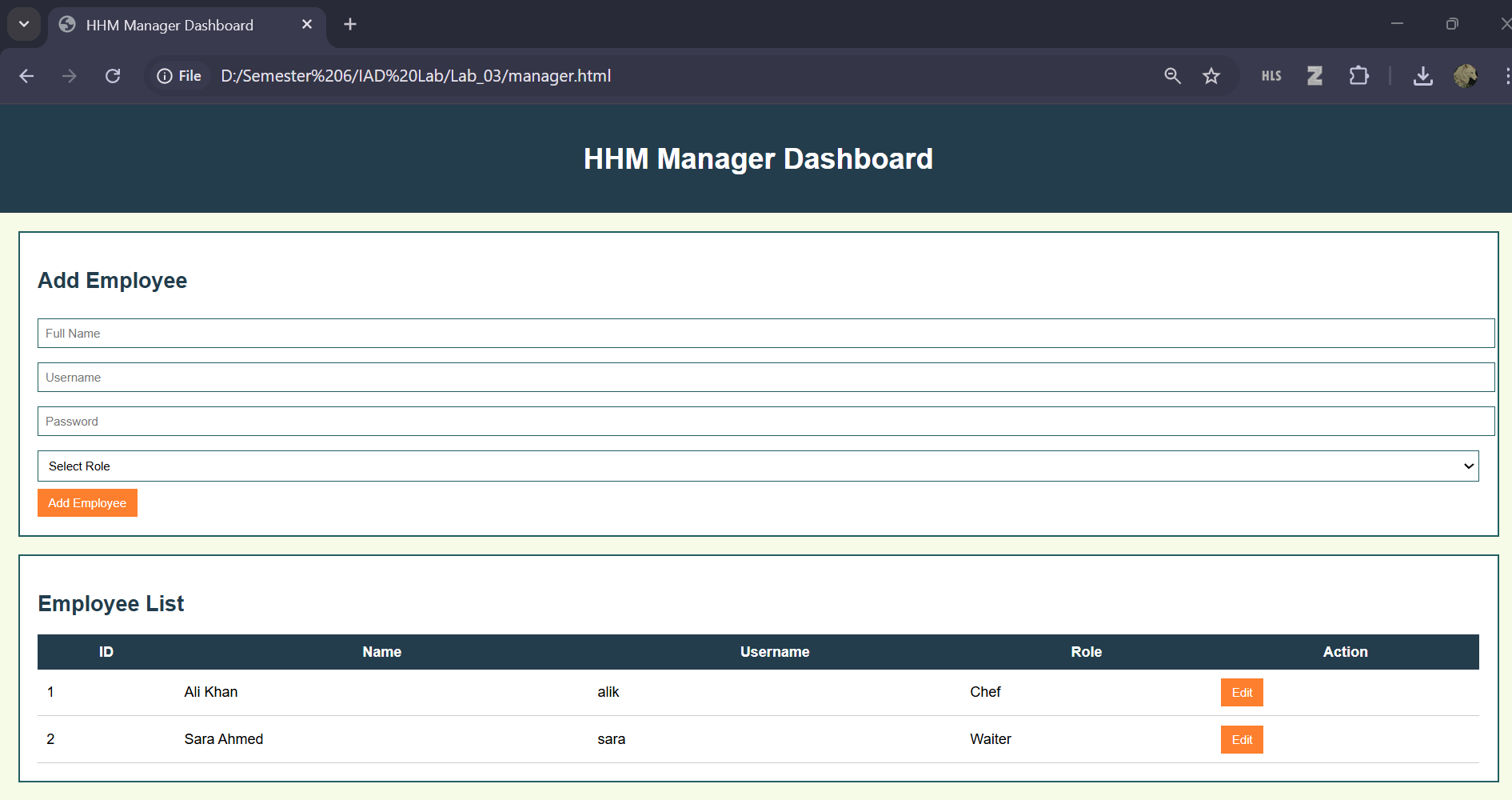1512x800 pixels.
Task: Open the Downloads tray icon
Action: 1423,76
